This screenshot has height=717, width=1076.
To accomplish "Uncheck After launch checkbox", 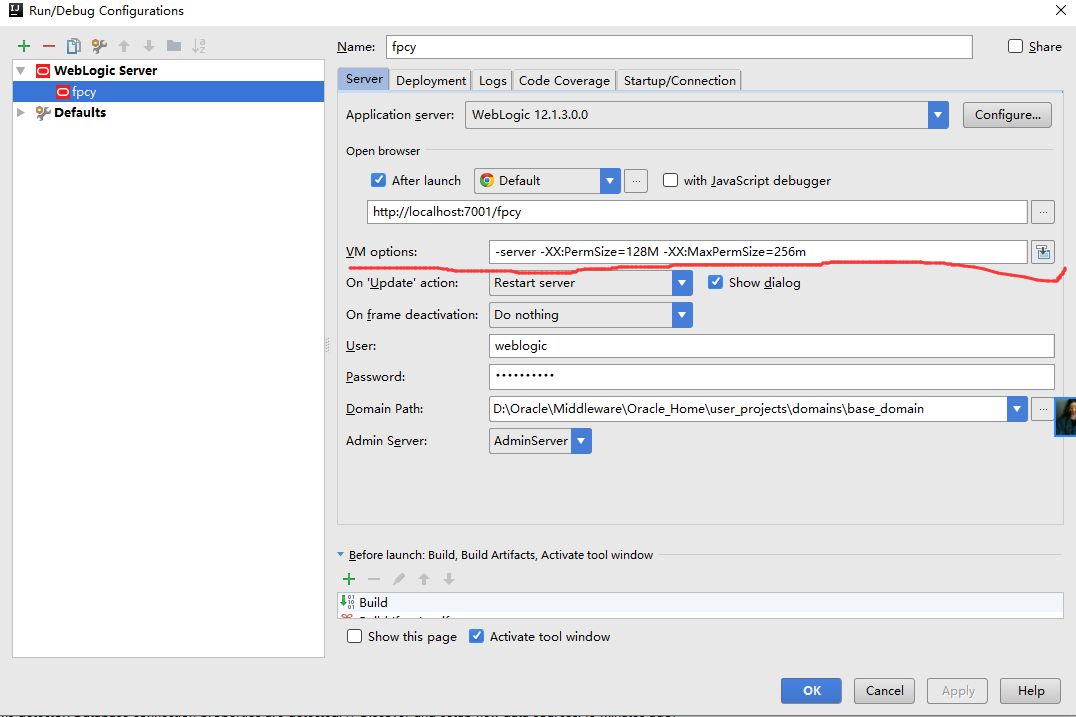I will [x=378, y=180].
